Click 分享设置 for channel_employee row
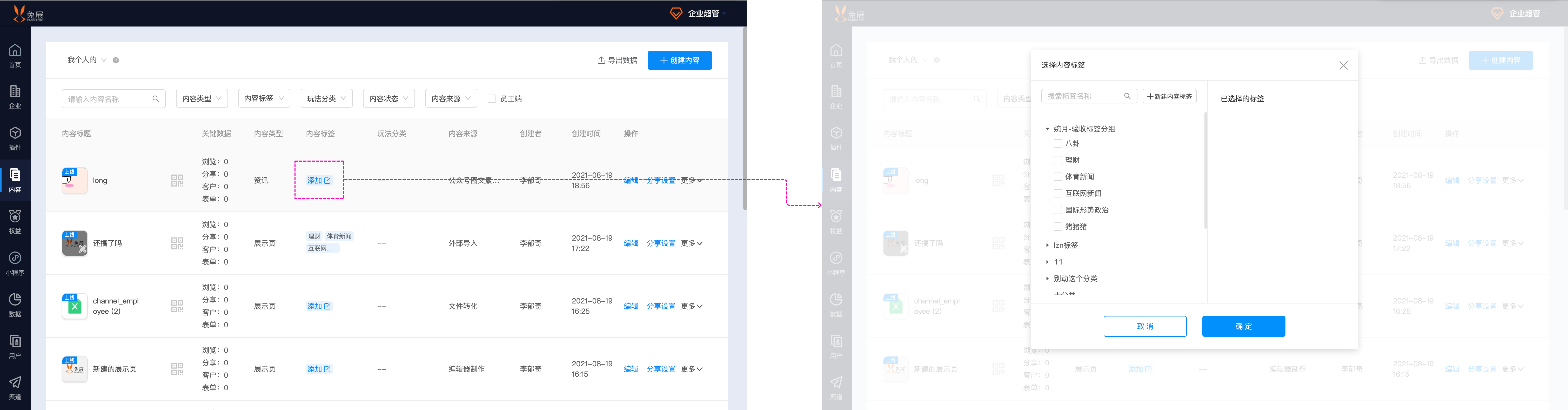1568x410 pixels. (x=661, y=306)
